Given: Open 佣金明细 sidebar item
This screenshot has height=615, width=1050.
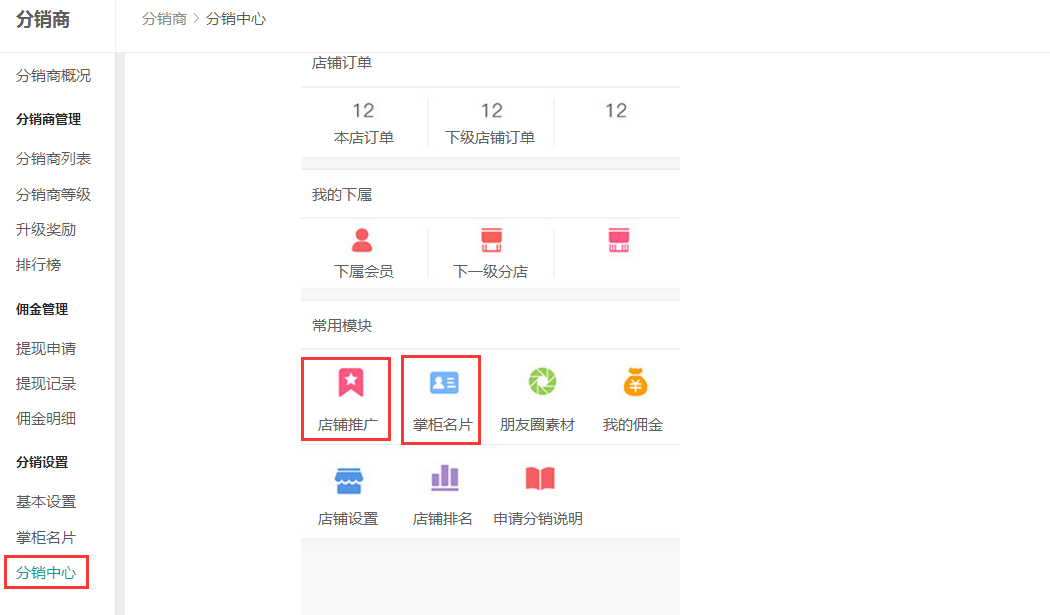Looking at the screenshot, I should pos(46,419).
